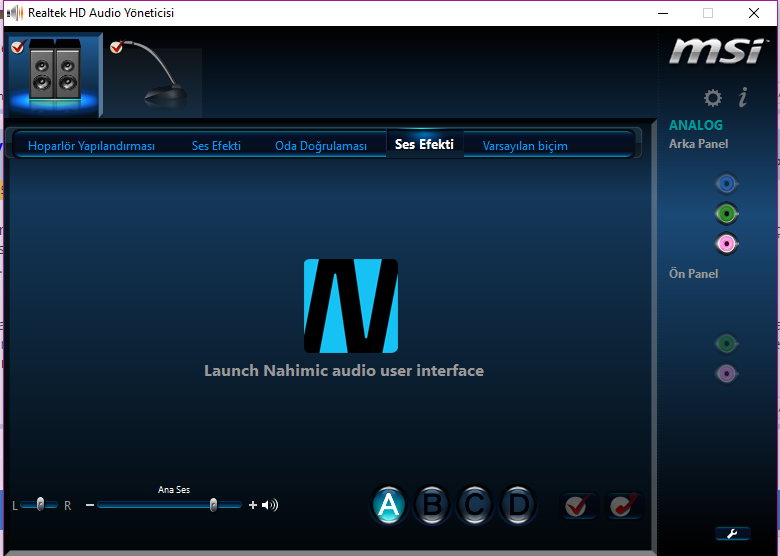The height and width of the screenshot is (556, 780).
Task: Click the blue rear panel audio jack
Action: [x=726, y=184]
